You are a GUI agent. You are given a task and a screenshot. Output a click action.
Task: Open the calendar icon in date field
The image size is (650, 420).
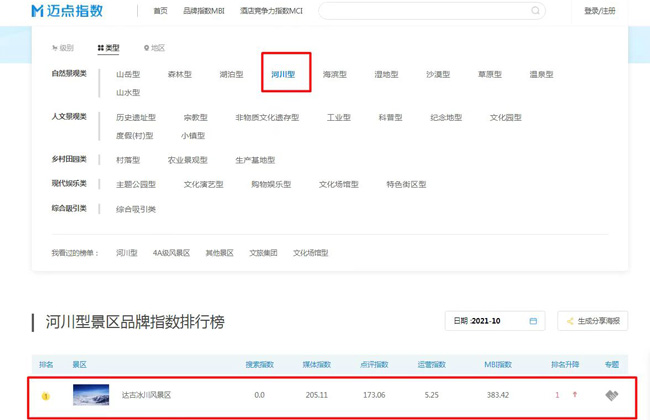click(x=533, y=321)
